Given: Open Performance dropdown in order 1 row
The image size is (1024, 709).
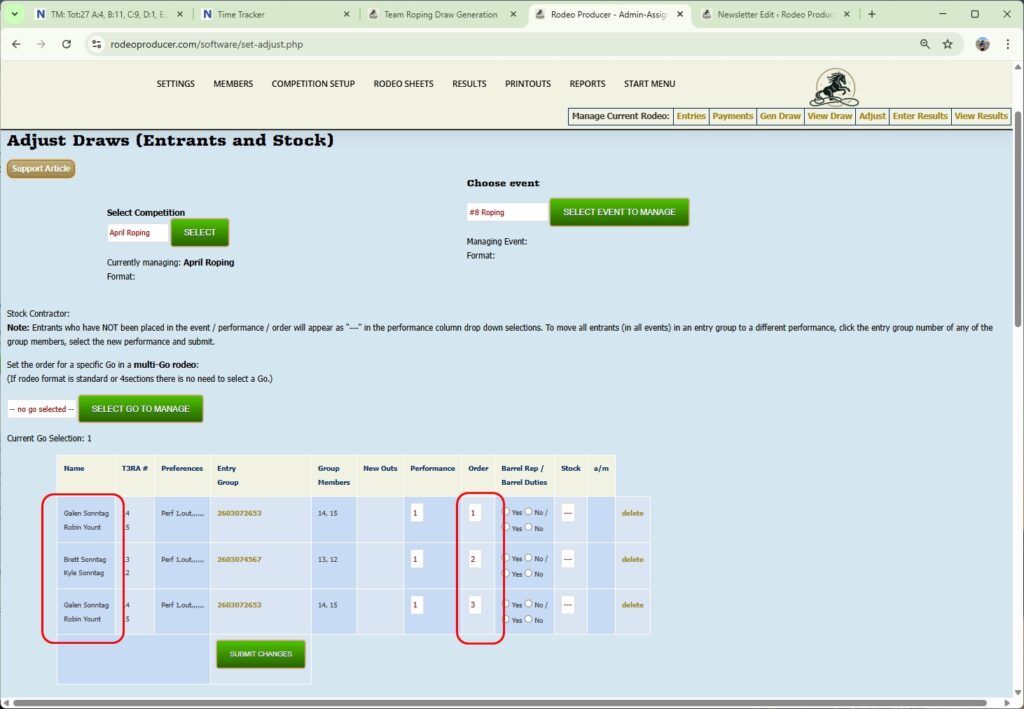Looking at the screenshot, I should (x=417, y=512).
